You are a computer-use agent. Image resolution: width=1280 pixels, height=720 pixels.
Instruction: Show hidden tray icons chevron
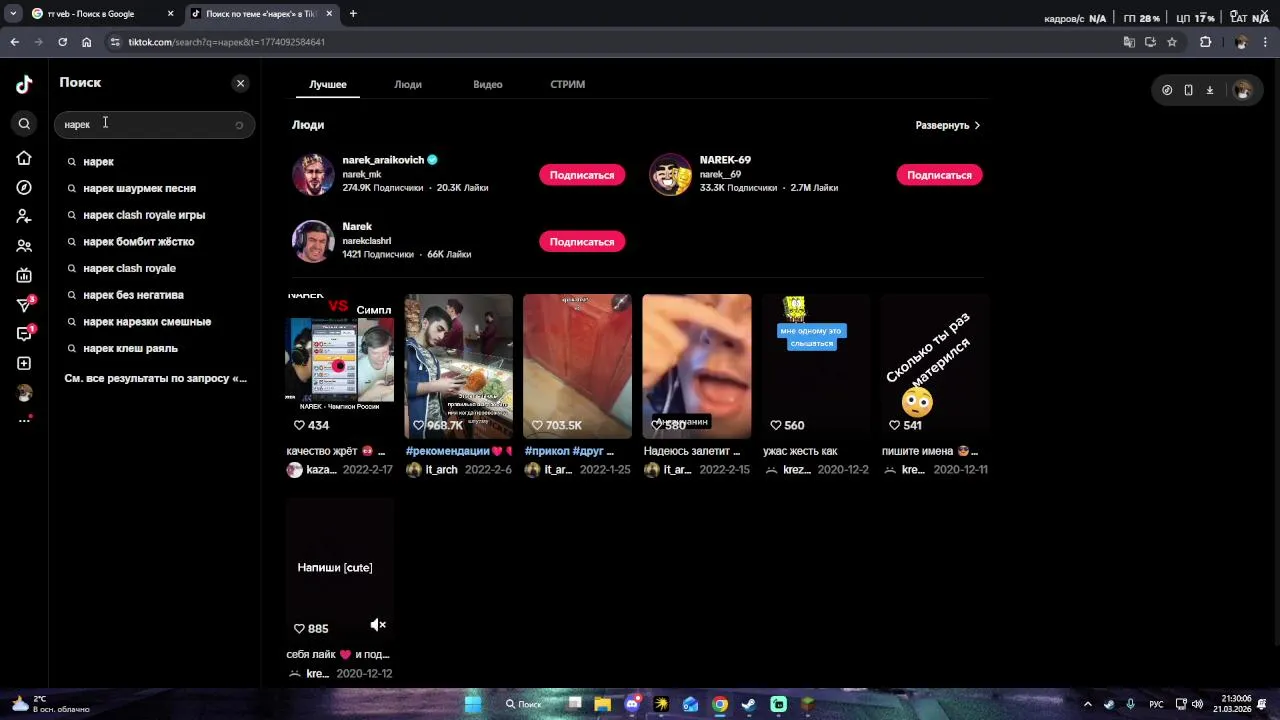[1087, 704]
